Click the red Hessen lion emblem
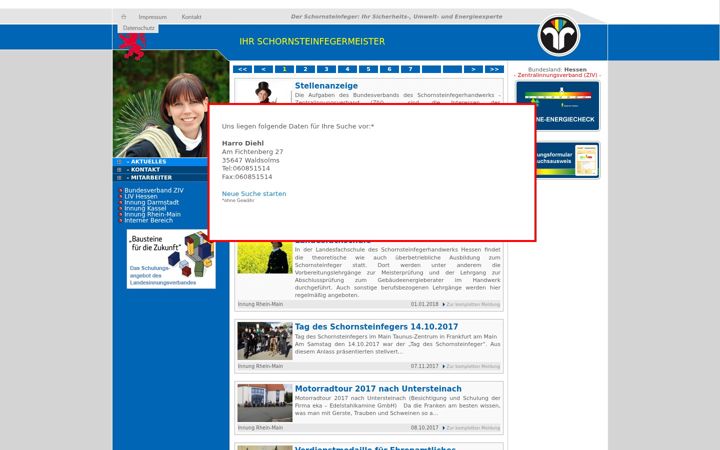Screen dimensions: 720x450 (x=133, y=46)
